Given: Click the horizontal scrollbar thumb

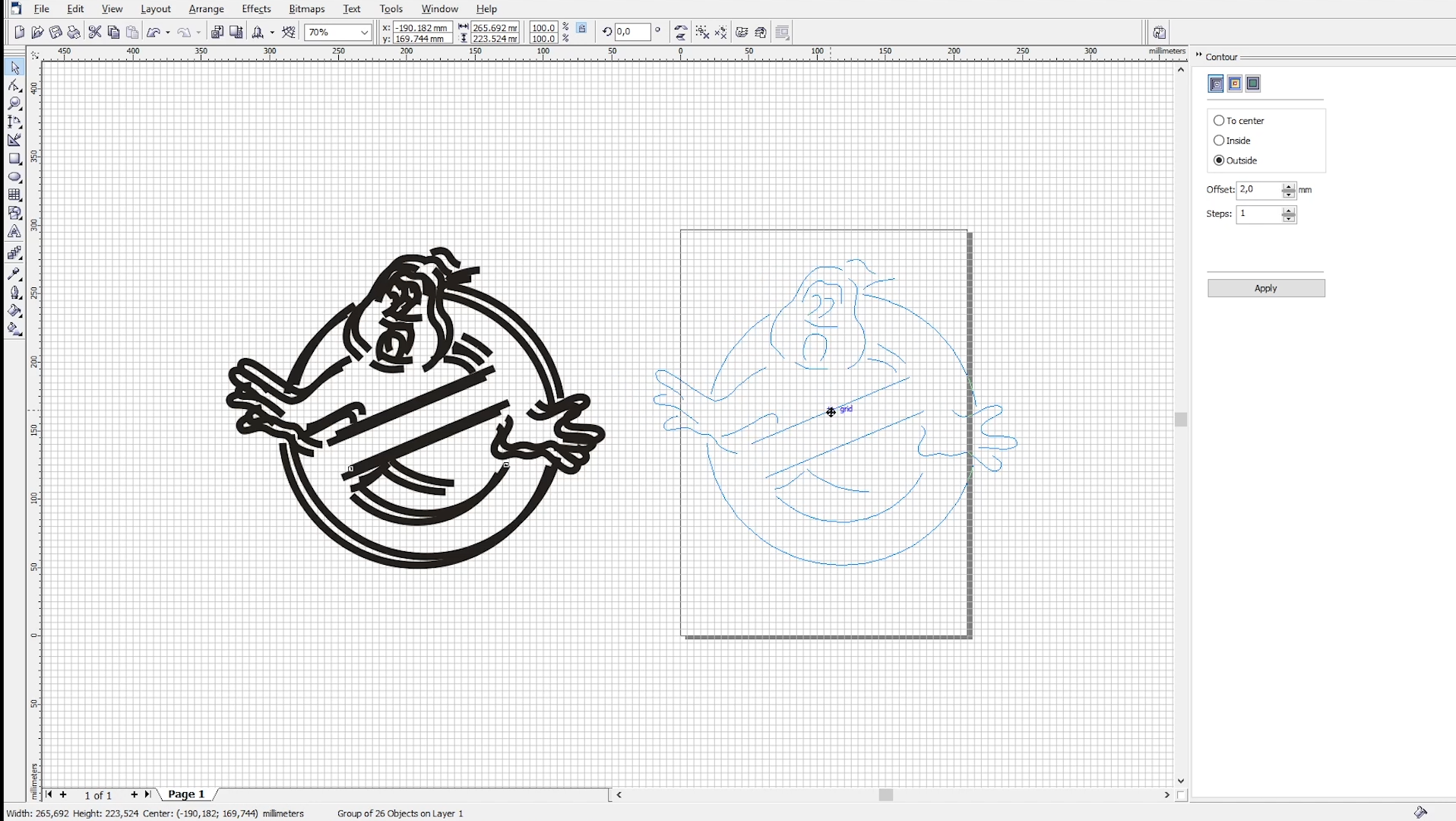Looking at the screenshot, I should pos(885,794).
